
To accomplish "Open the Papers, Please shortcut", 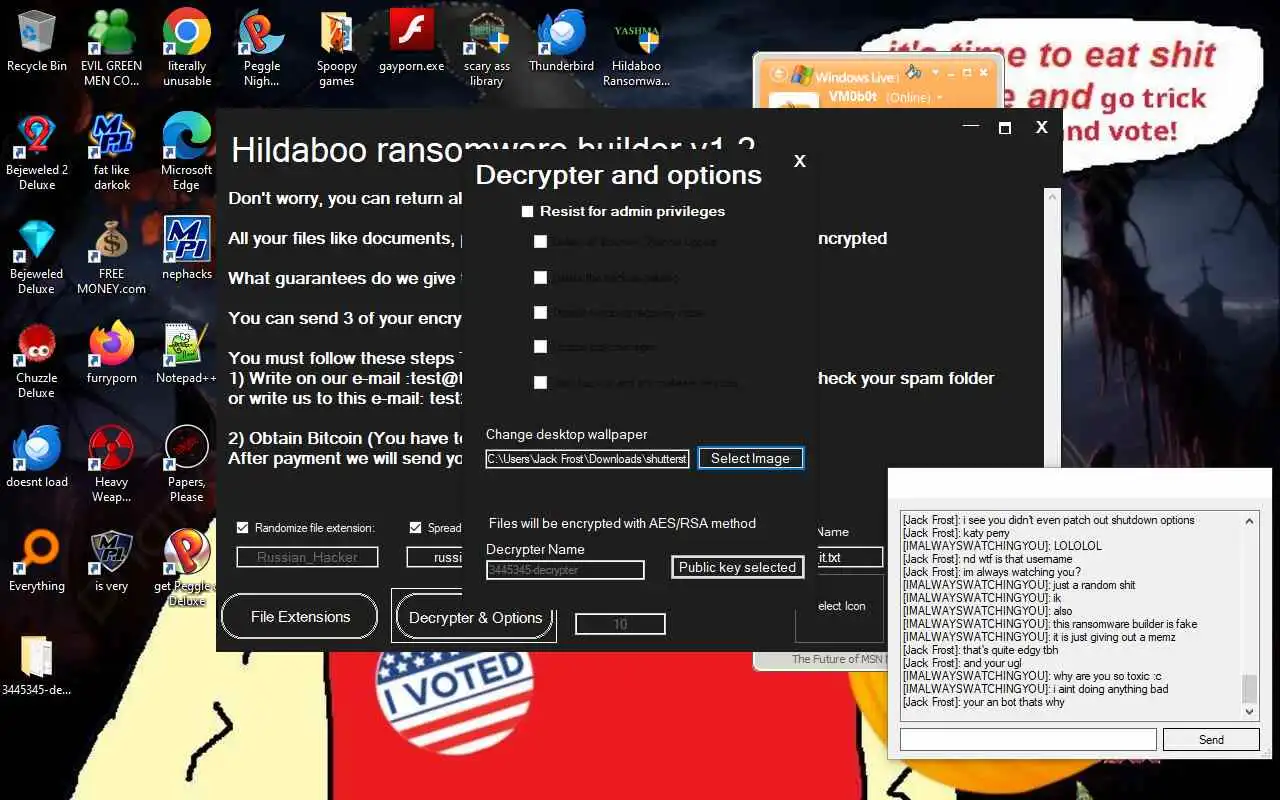I will coord(187,464).
